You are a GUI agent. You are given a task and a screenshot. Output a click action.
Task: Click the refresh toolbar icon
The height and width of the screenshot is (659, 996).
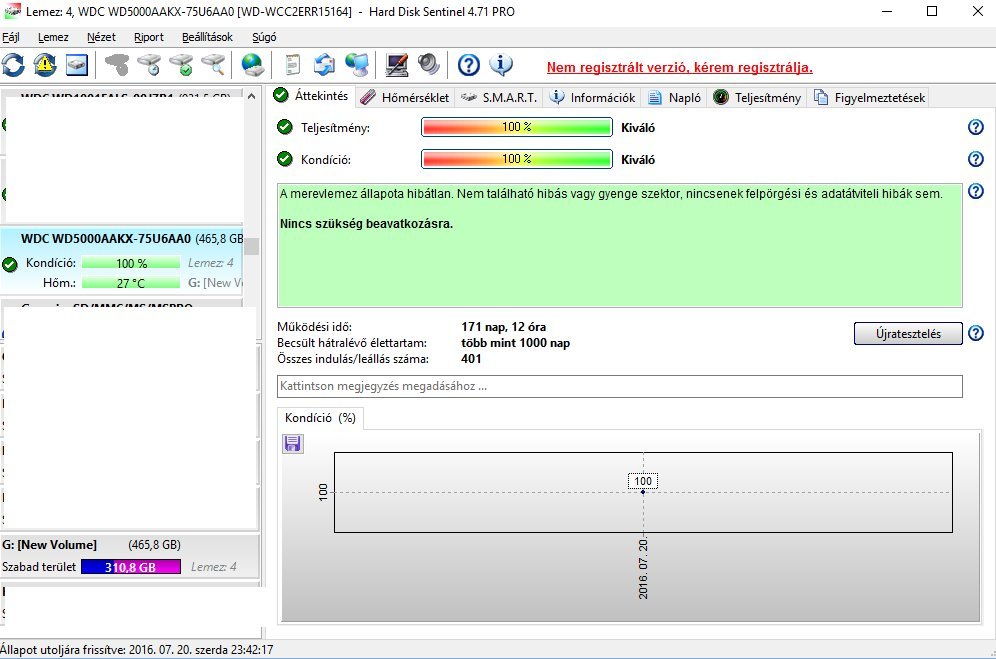click(x=13, y=65)
